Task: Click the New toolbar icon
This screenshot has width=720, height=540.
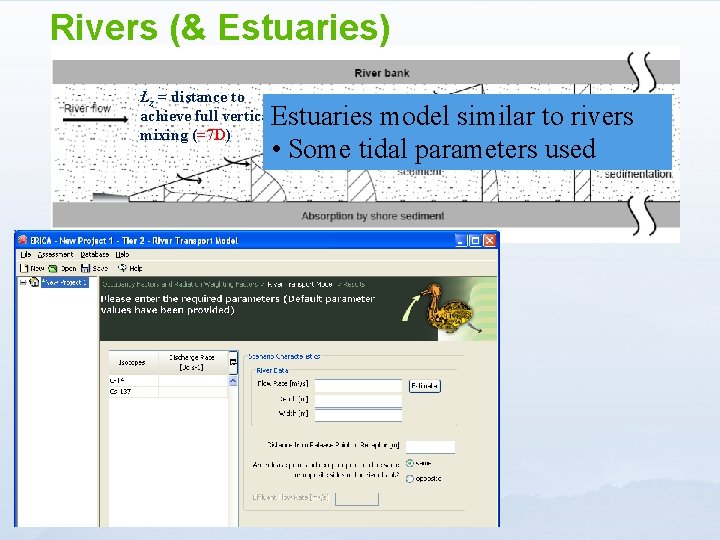Action: click(23, 268)
